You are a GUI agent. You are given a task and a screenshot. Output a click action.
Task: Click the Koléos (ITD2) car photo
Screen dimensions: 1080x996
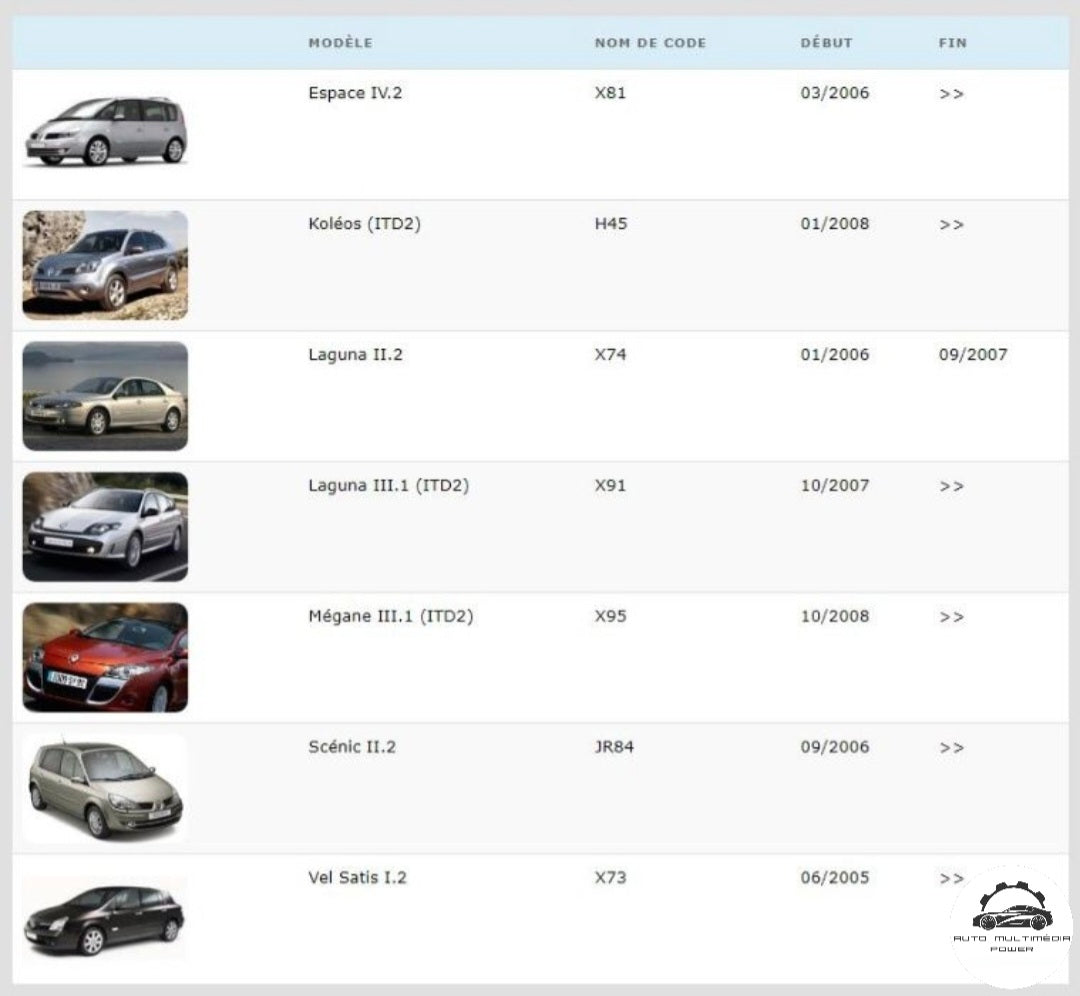click(x=104, y=264)
